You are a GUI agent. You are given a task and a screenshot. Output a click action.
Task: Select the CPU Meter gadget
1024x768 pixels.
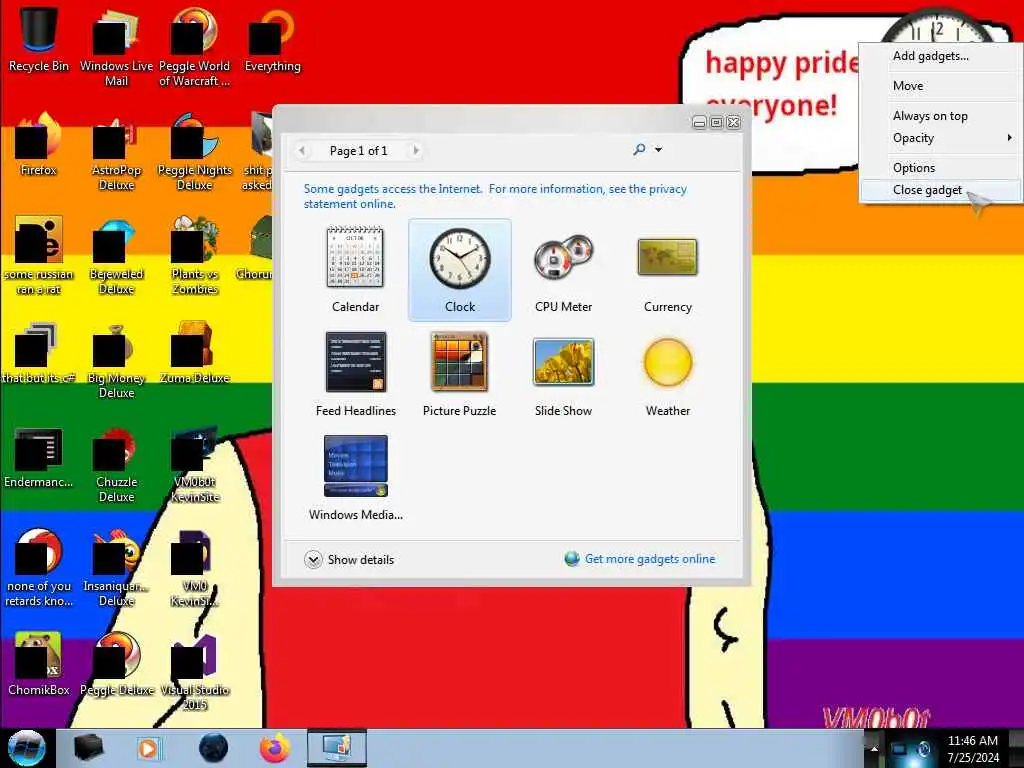point(564,269)
